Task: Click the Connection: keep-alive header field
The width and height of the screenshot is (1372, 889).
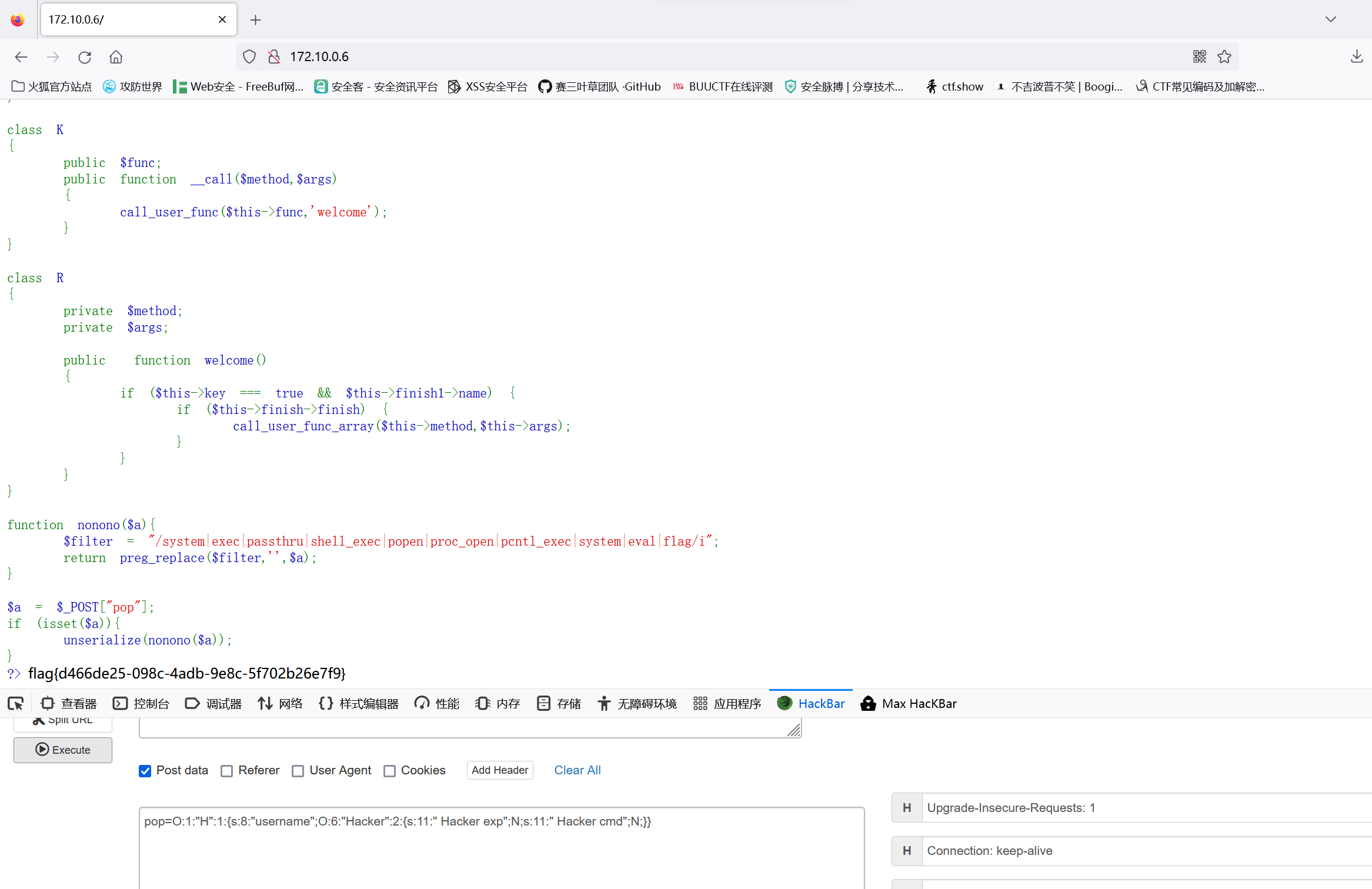Action: click(x=1147, y=851)
